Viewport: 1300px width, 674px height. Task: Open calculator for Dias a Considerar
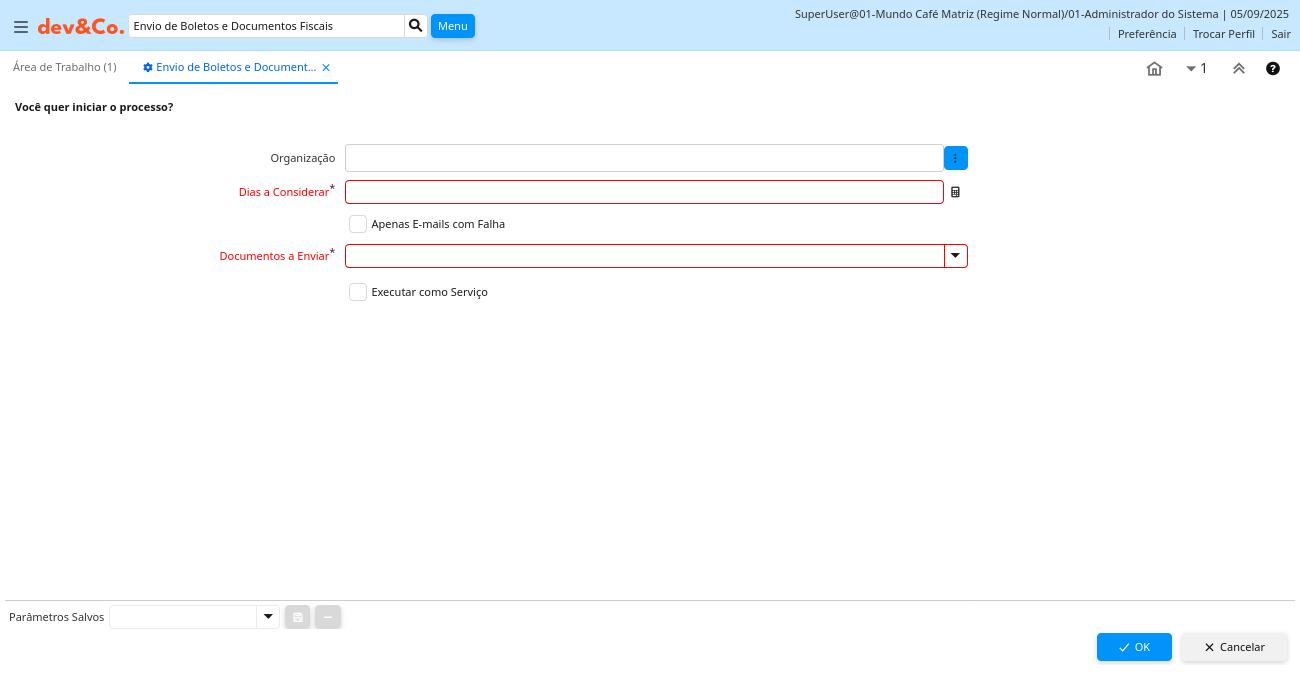(955, 192)
